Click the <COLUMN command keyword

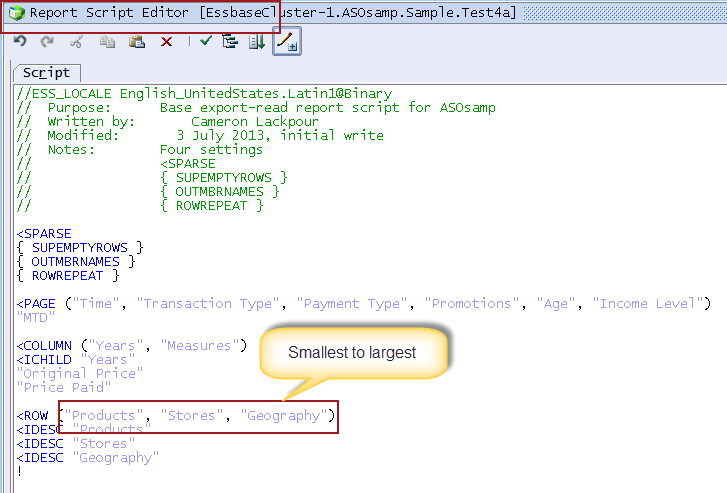coord(45,346)
